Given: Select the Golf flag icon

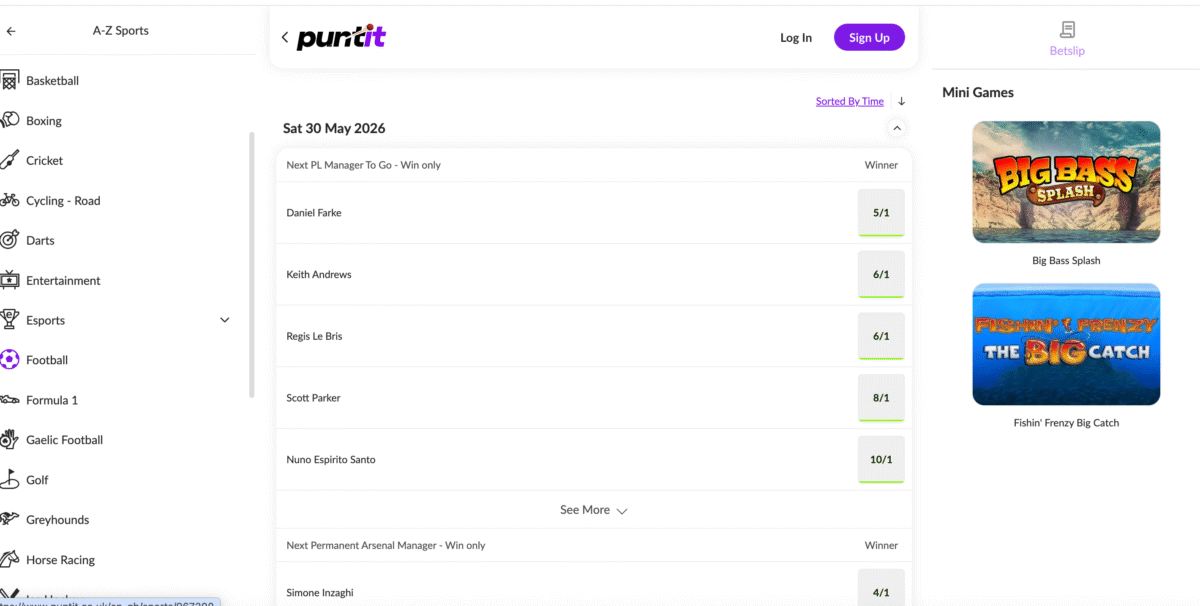Looking at the screenshot, I should pos(10,480).
